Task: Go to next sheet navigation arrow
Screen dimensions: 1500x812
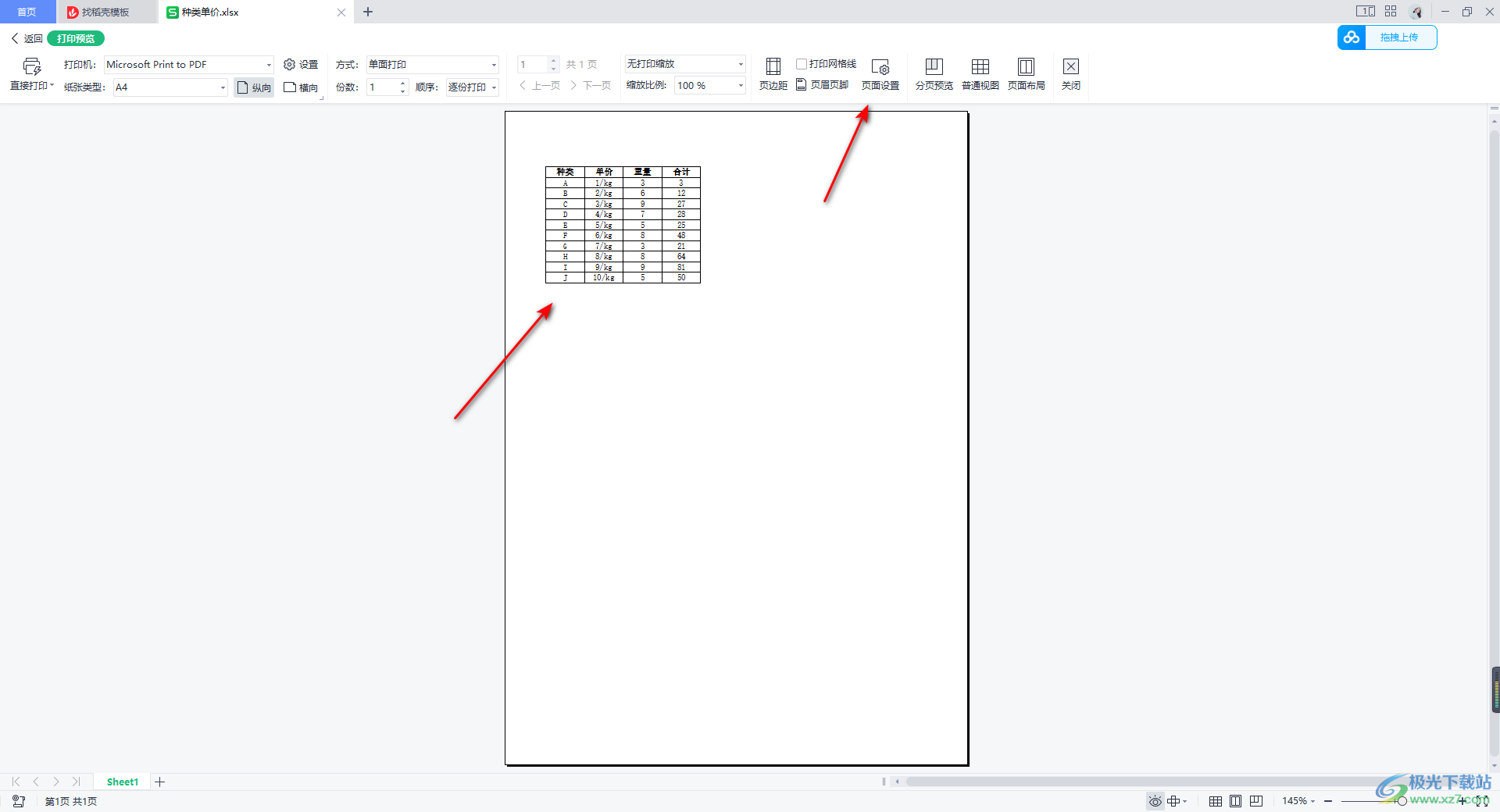Action: 56,782
